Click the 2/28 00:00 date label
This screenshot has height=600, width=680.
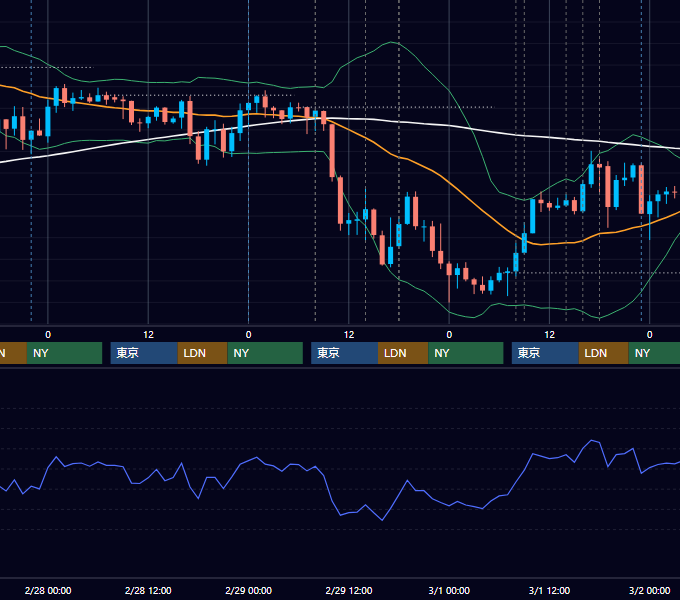48,590
